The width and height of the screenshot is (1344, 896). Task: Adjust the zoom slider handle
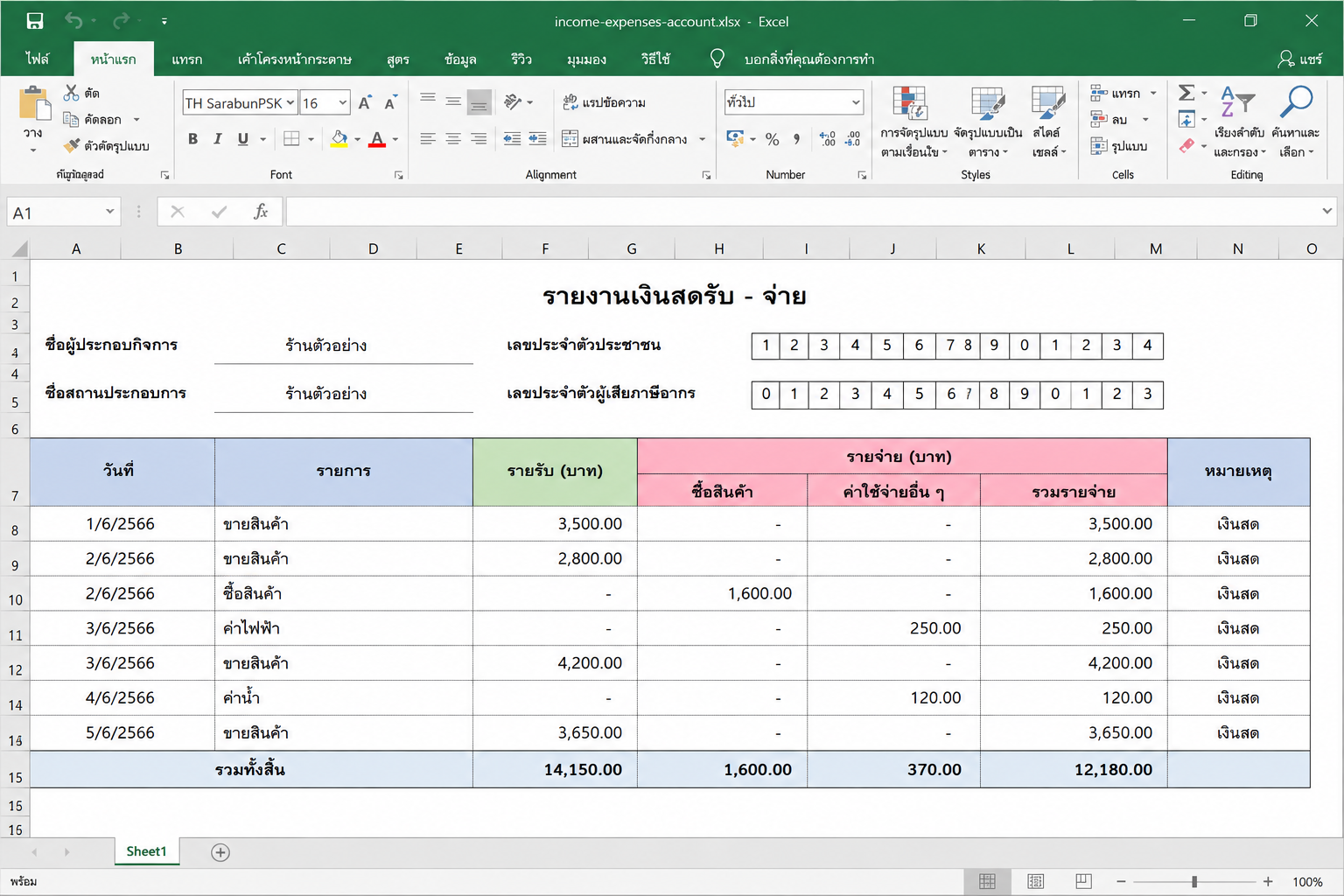point(1194,882)
